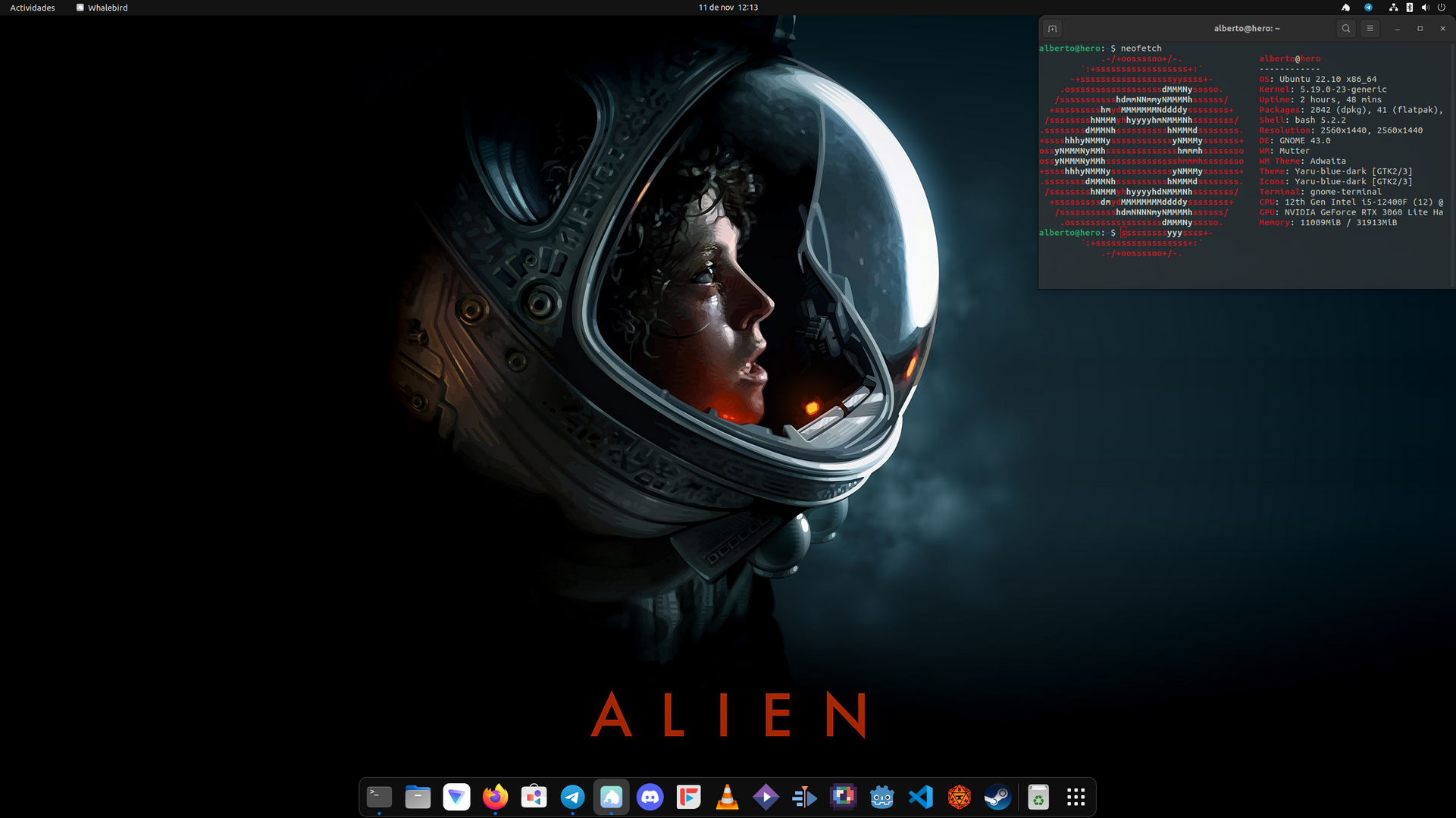
Task: Click the 'Shell: bash 5.2.2' line
Action: [1302, 120]
